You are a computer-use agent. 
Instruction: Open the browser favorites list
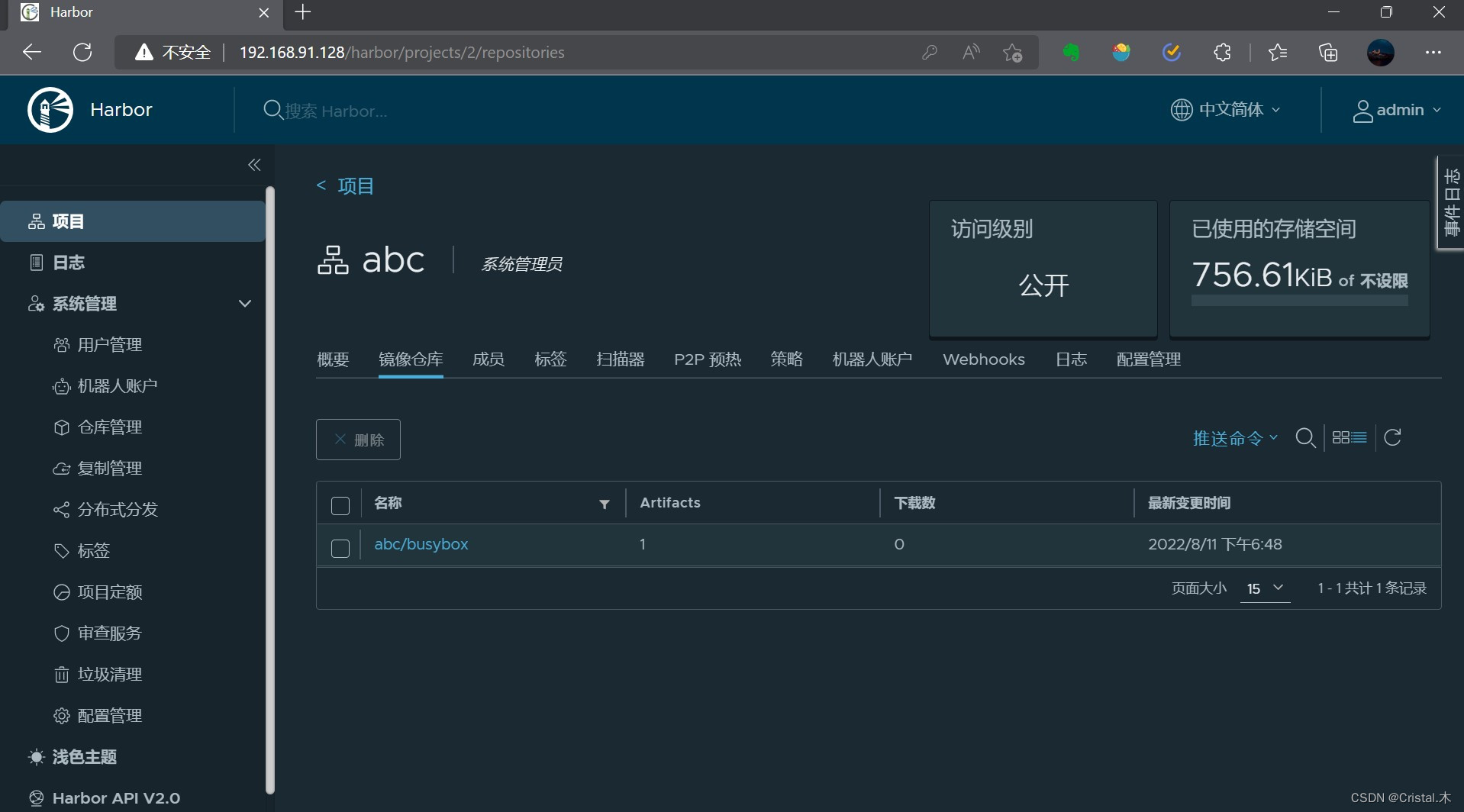pos(1278,52)
